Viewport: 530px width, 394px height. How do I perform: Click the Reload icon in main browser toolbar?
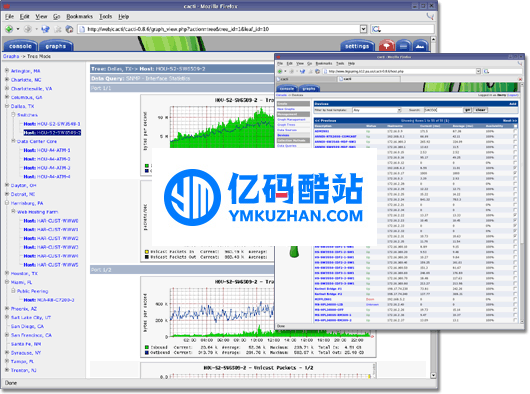tap(45, 29)
